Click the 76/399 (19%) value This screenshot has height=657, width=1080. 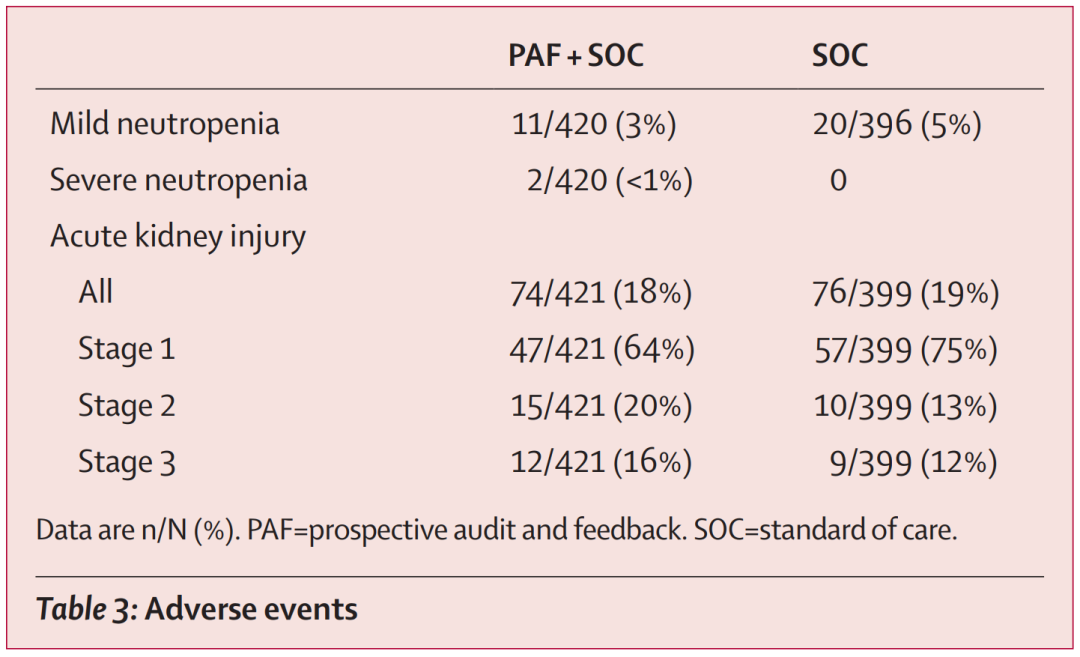pos(906,293)
